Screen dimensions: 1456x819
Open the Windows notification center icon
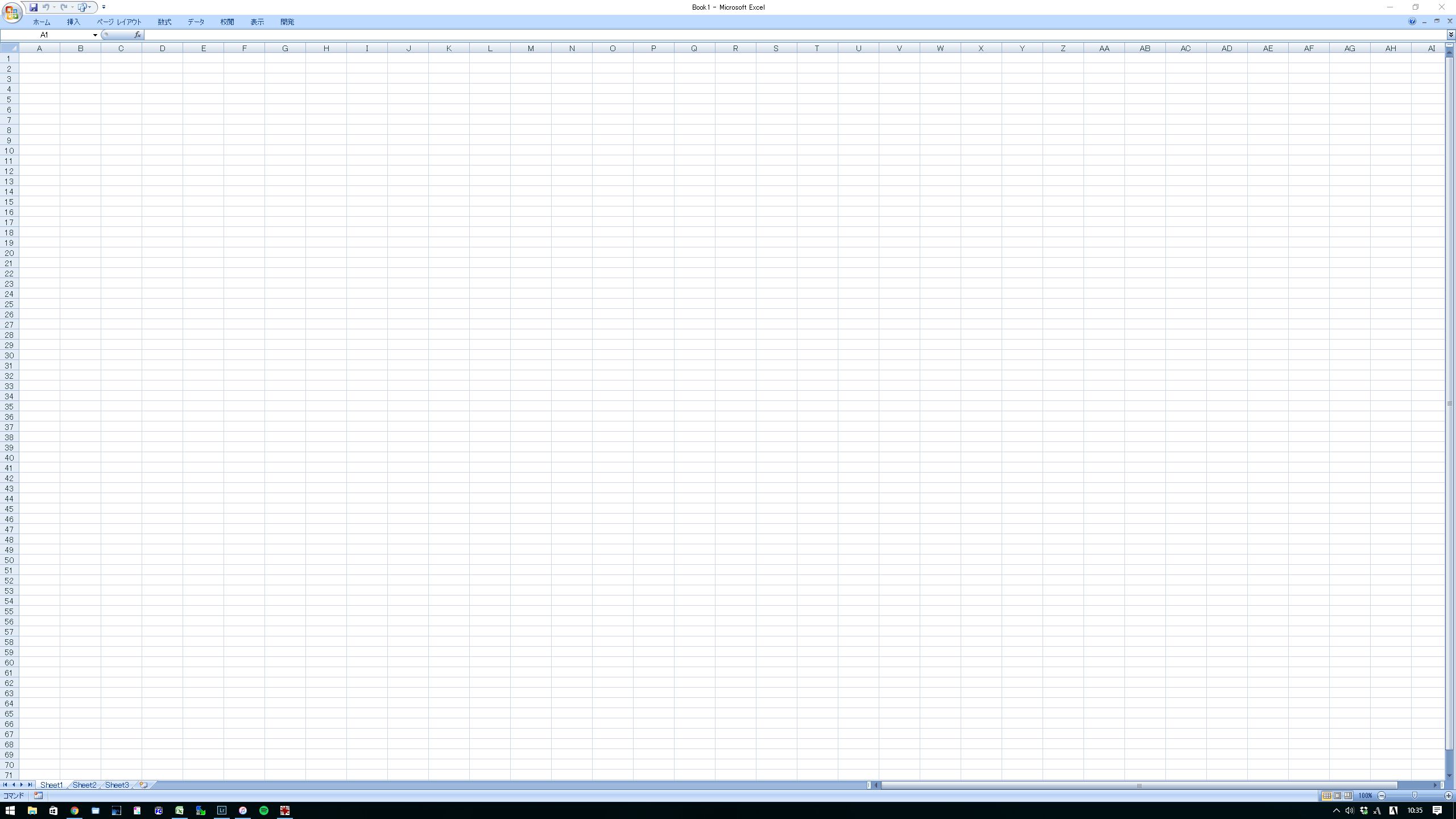tap(1437, 810)
